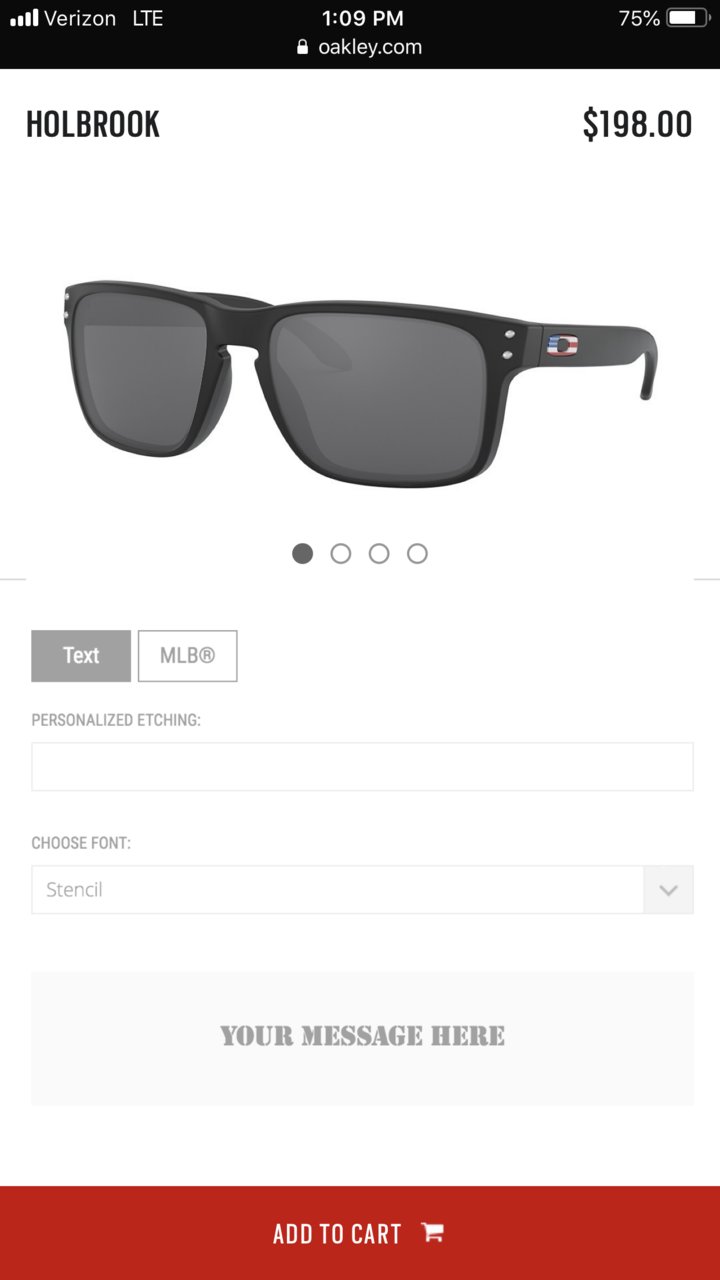Screen dimensions: 720x1280
Task: Switch to third product image dot
Action: (379, 553)
